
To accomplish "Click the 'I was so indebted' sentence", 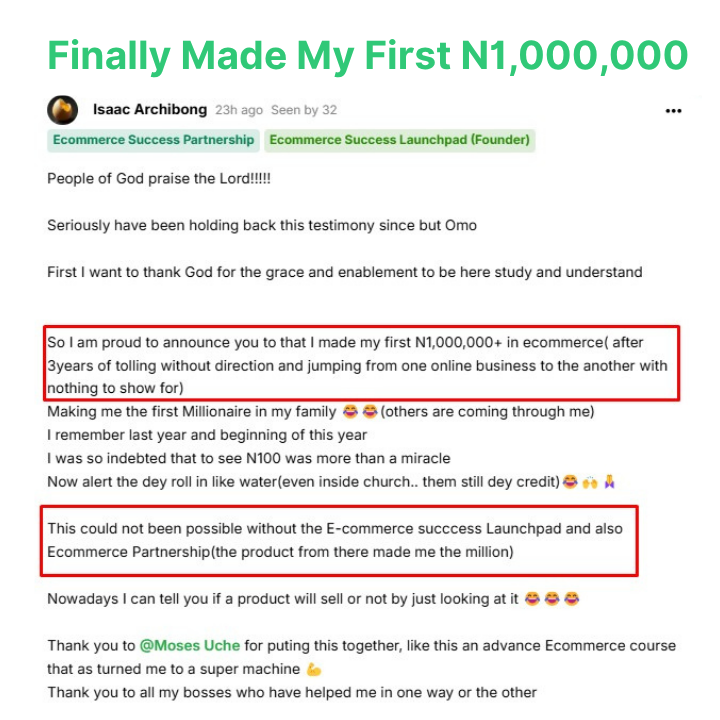I will [248, 458].
